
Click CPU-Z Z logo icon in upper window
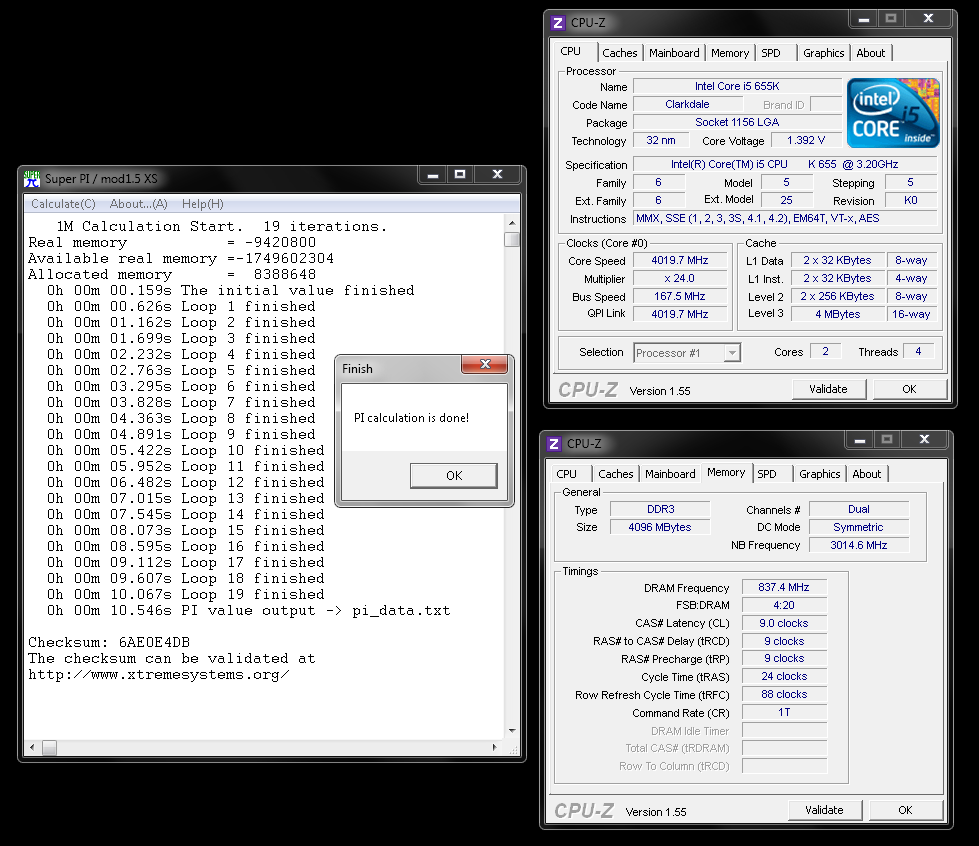pyautogui.click(x=558, y=23)
